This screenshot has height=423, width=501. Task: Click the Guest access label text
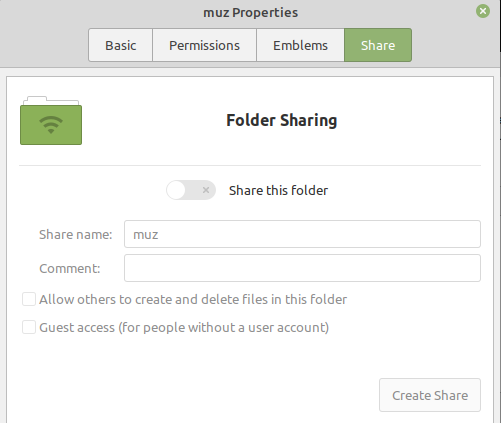click(x=184, y=327)
